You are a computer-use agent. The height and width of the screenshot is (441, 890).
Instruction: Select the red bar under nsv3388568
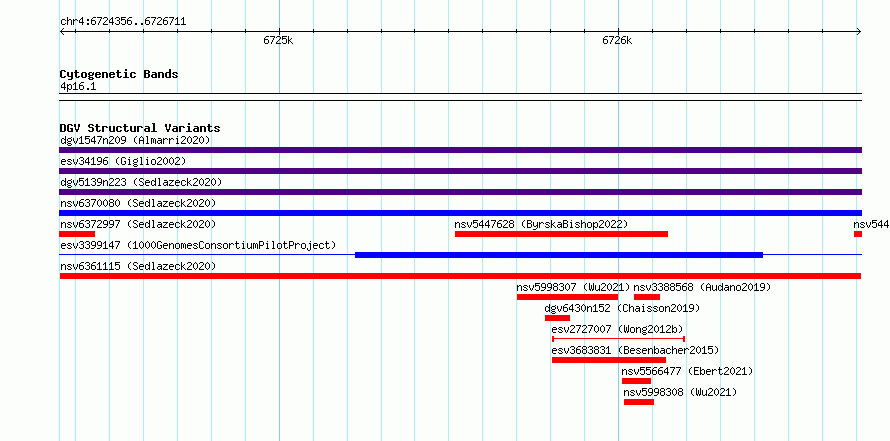(647, 297)
